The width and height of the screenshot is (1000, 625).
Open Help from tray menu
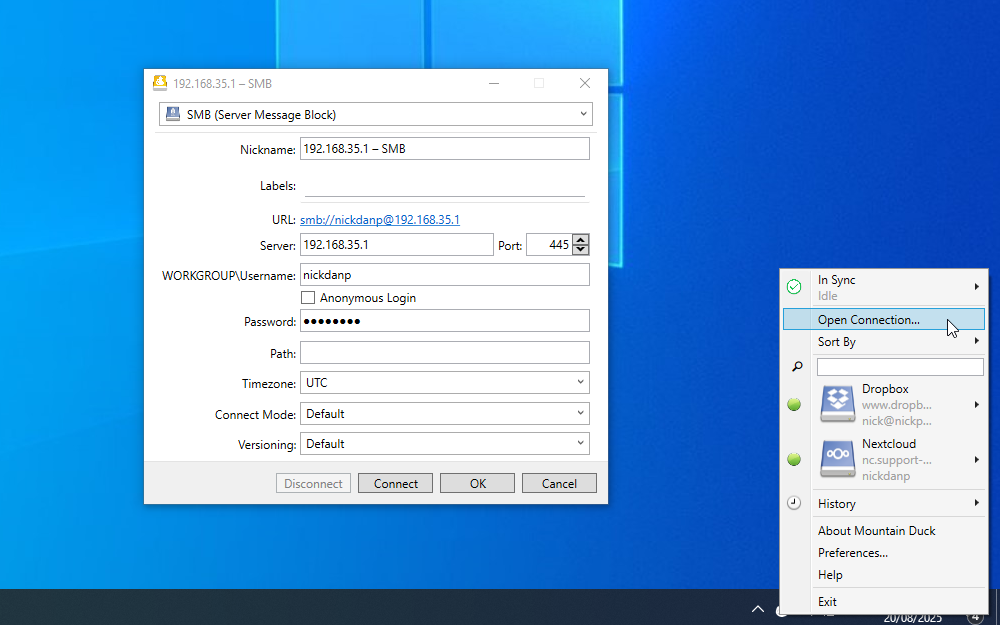pyautogui.click(x=830, y=575)
